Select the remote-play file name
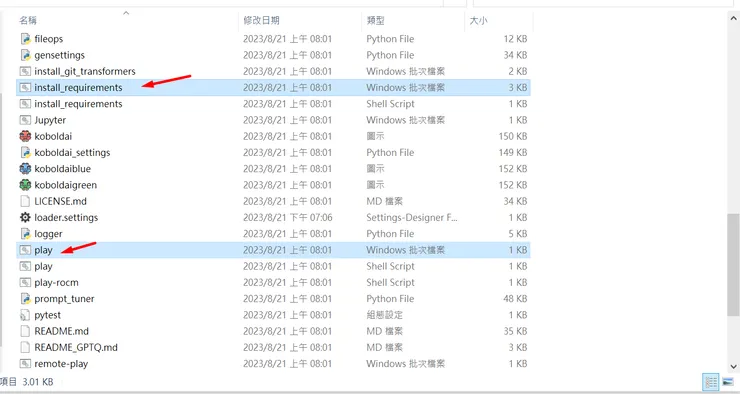The image size is (740, 394). 61,364
